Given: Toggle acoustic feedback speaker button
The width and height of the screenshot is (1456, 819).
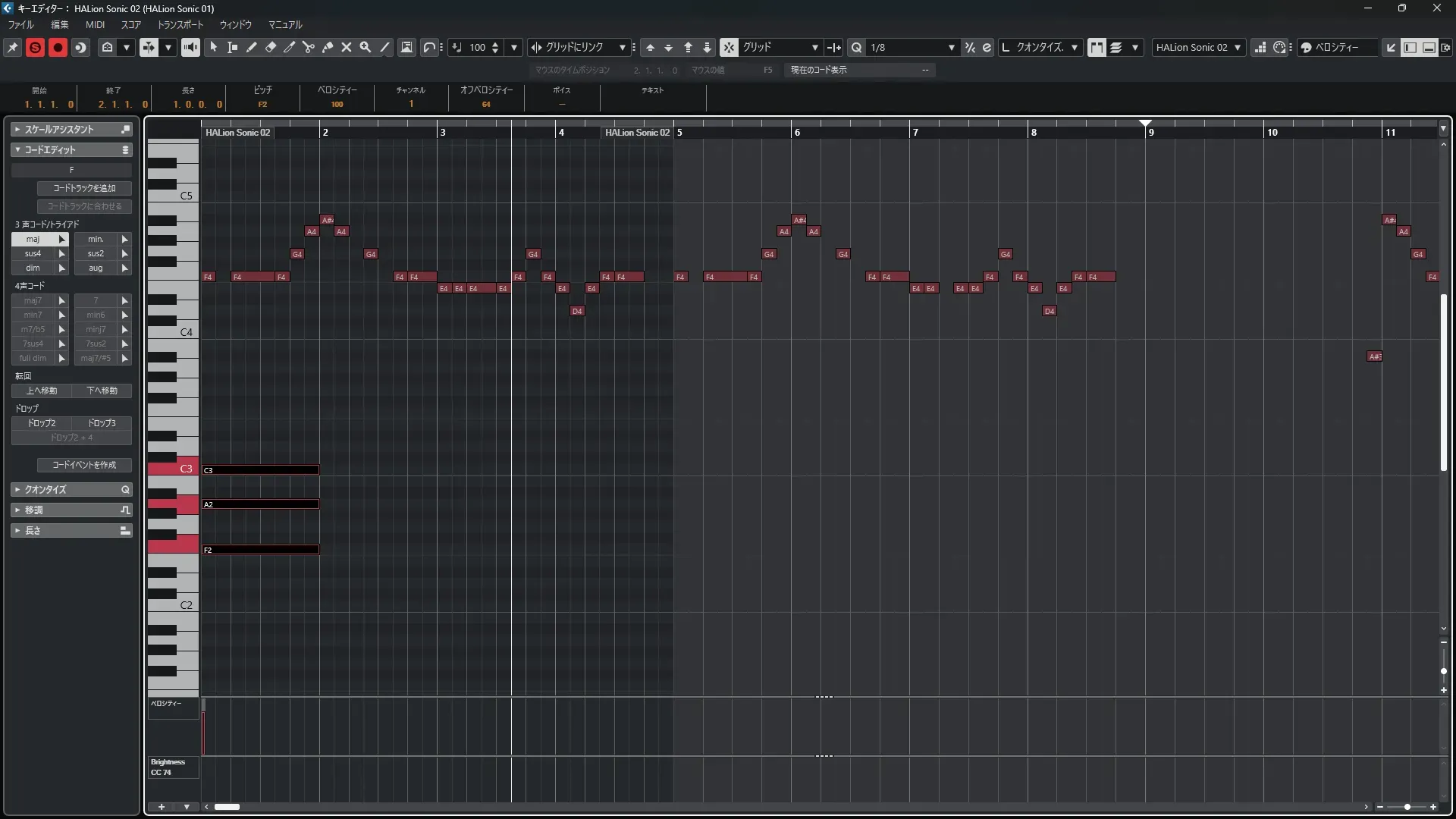Looking at the screenshot, I should pyautogui.click(x=190, y=47).
